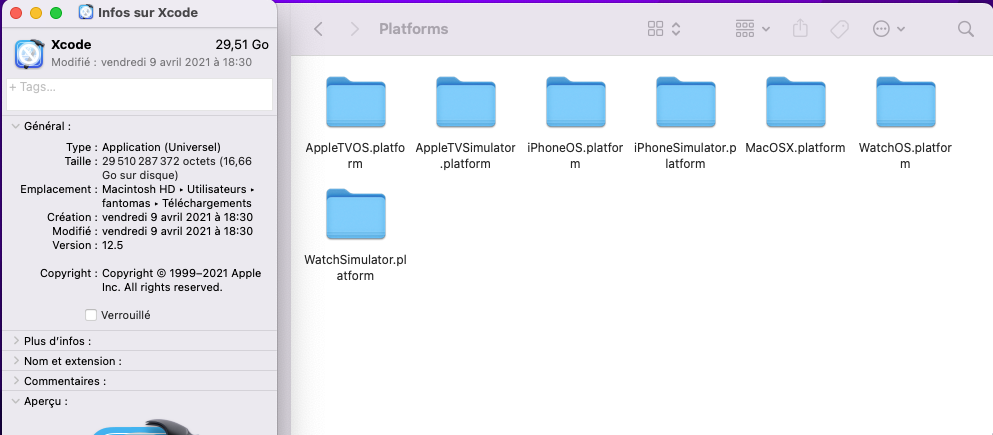Click the Version 12.5 value
993x435 pixels.
tap(113, 245)
